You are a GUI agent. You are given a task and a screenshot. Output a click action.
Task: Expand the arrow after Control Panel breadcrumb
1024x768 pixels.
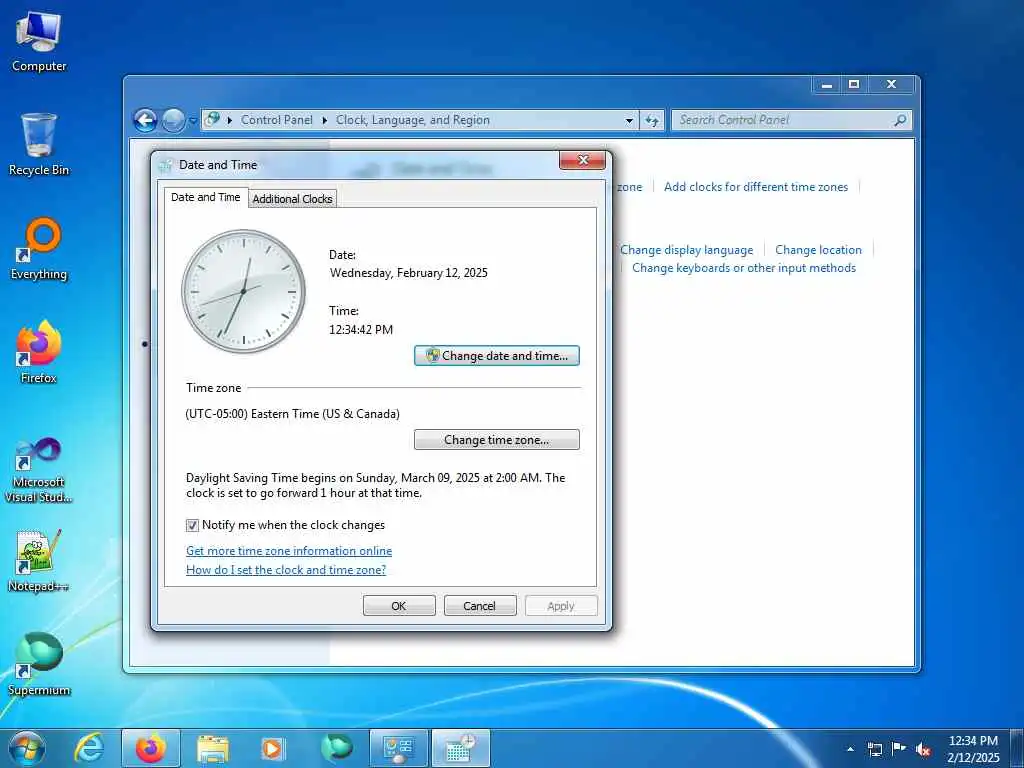point(324,120)
